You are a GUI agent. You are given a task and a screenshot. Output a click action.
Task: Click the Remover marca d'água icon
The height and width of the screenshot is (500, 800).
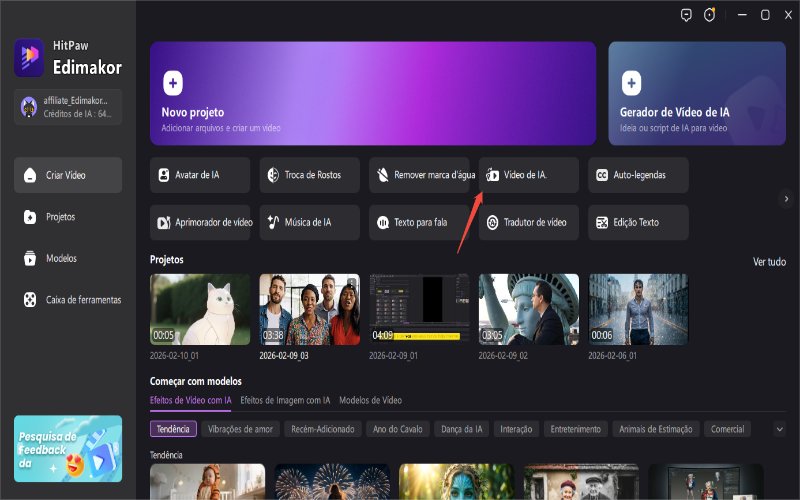383,175
